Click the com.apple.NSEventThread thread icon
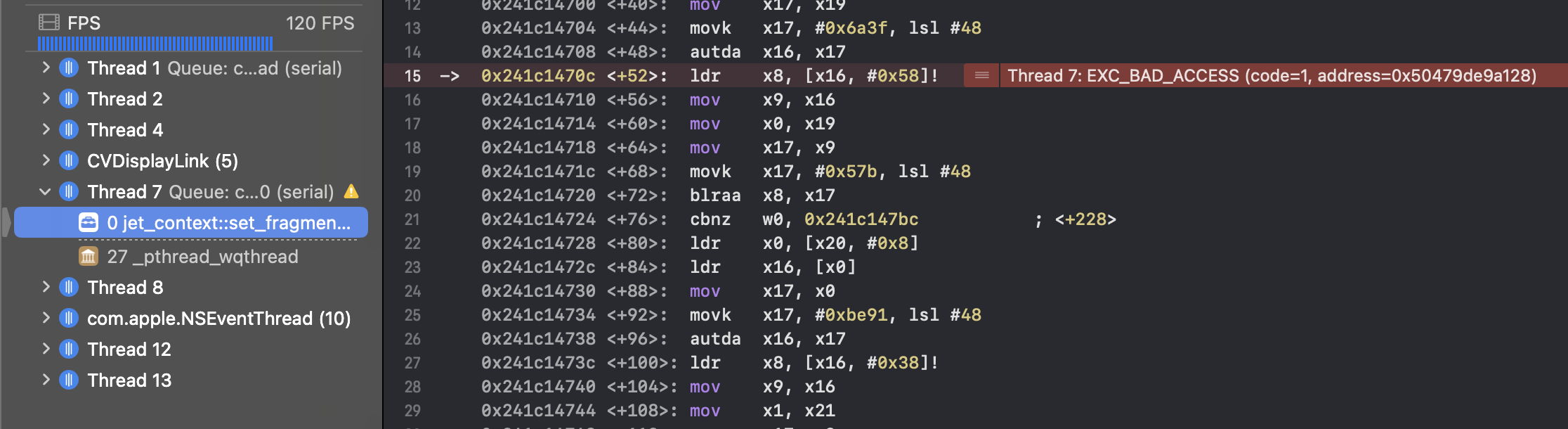This screenshot has height=429, width=1568. click(68, 319)
